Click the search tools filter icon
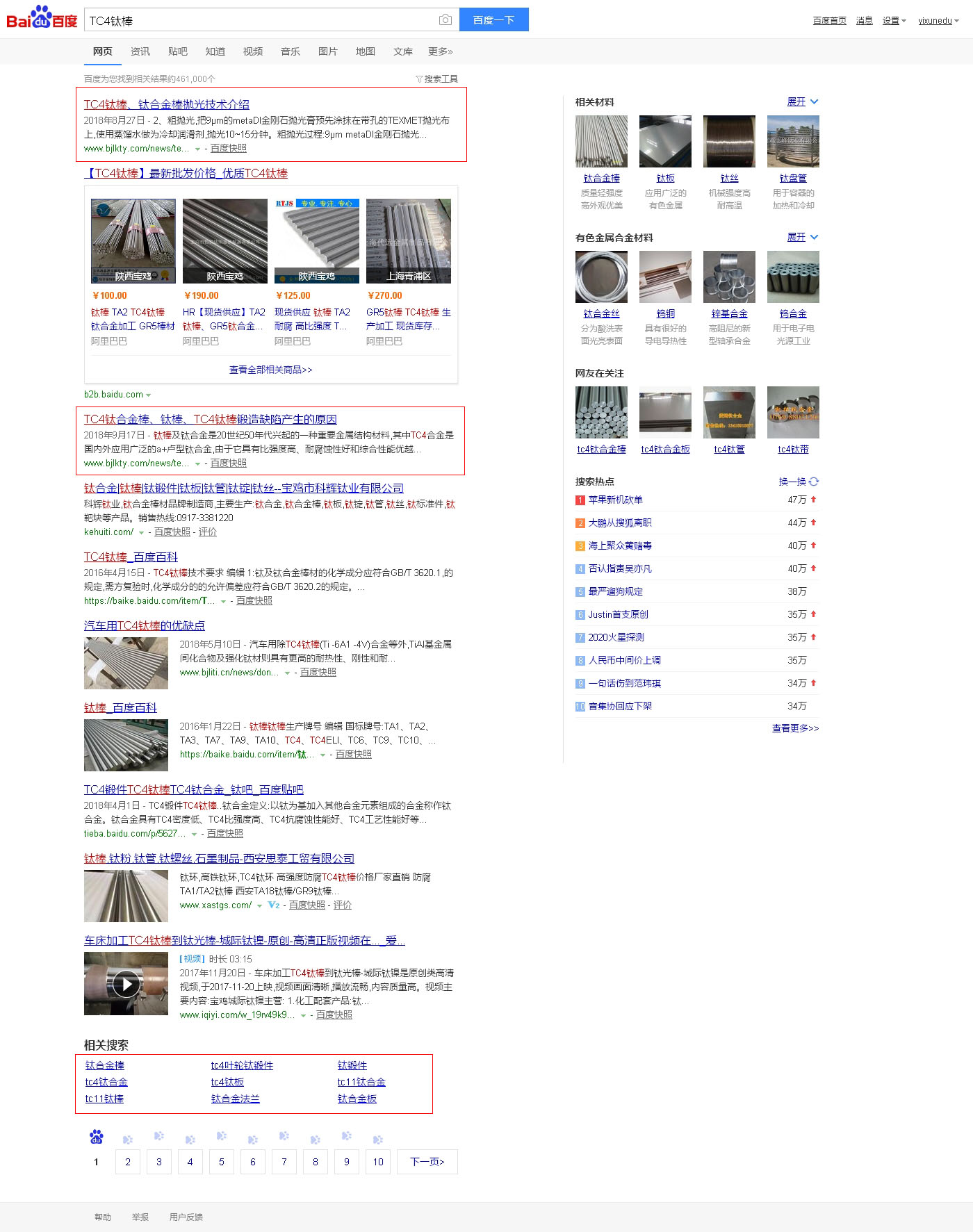Viewport: 973px width, 1232px height. click(x=419, y=79)
